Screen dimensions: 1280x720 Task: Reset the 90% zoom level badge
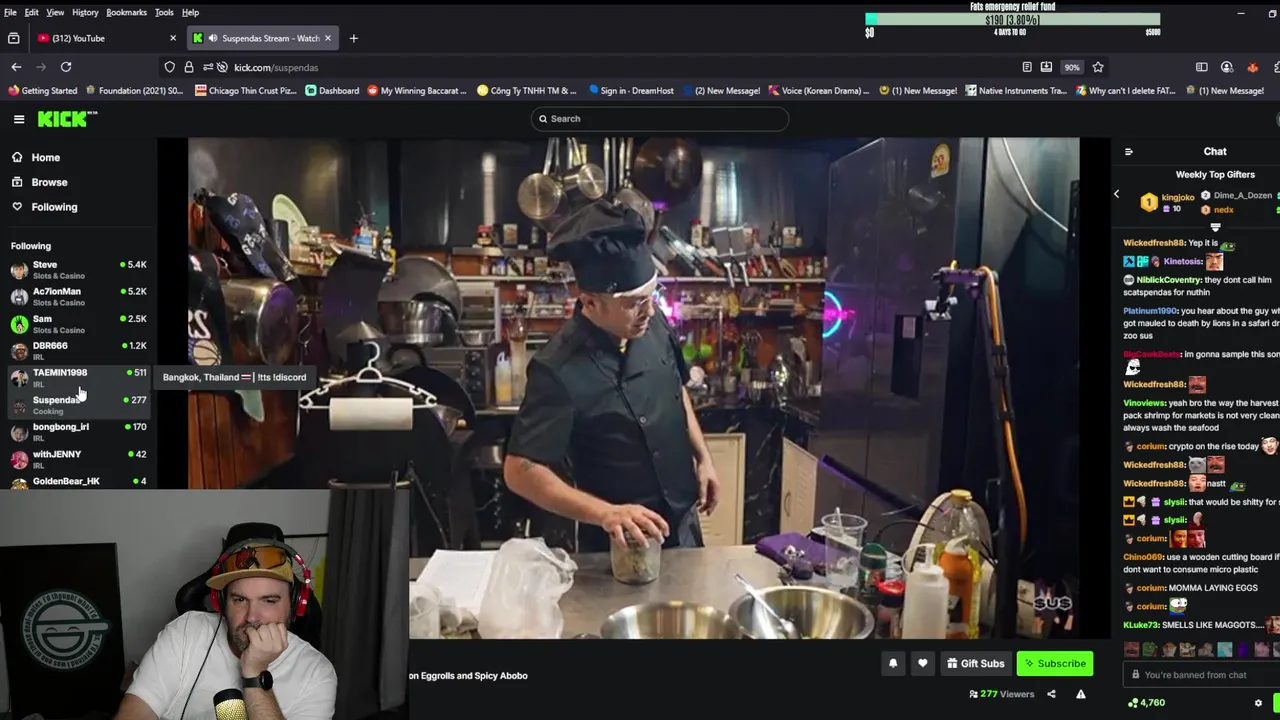coord(1072,67)
